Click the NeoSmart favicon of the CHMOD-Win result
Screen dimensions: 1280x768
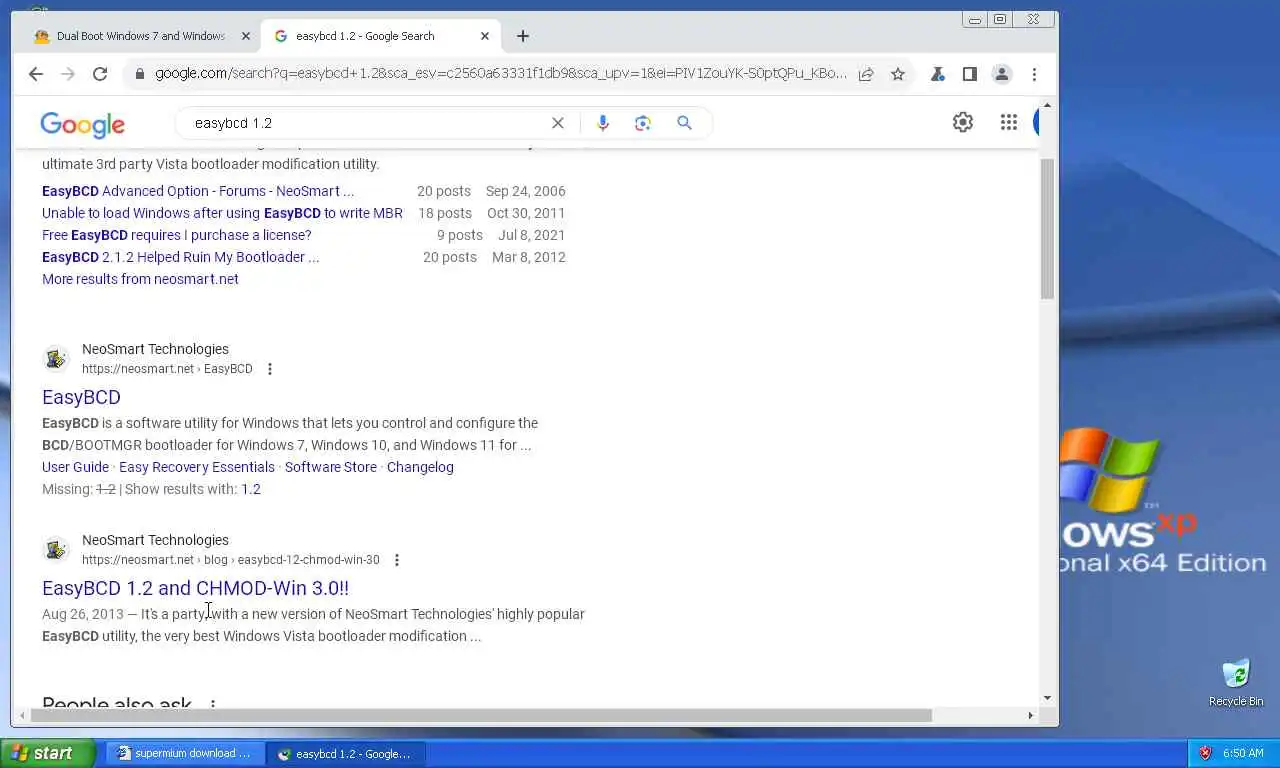(x=56, y=549)
